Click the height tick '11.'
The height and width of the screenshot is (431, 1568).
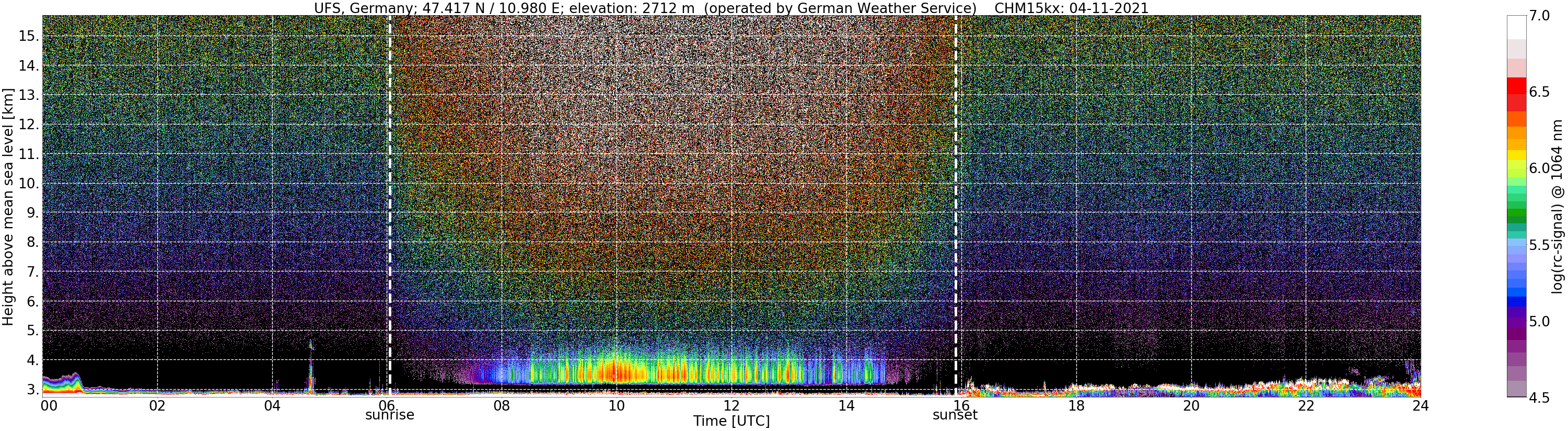28,154
